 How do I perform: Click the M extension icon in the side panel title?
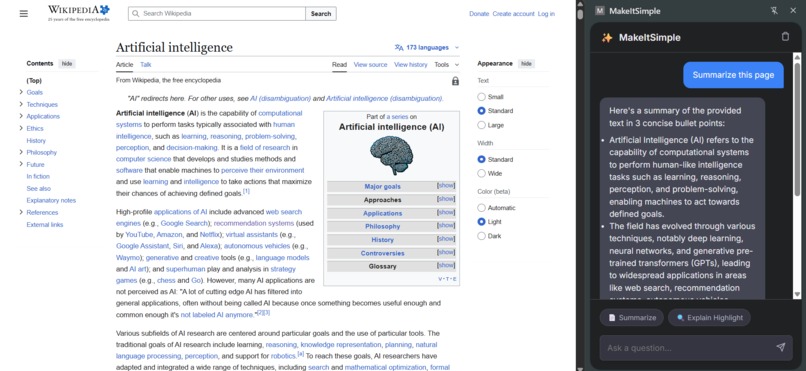click(599, 11)
